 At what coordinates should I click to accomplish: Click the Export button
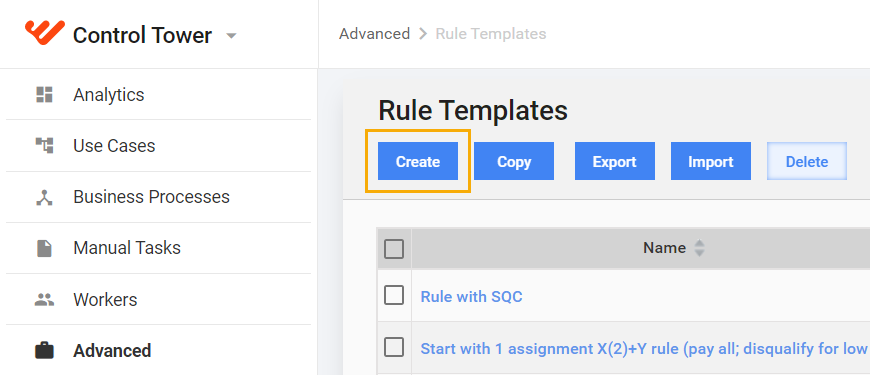click(615, 161)
